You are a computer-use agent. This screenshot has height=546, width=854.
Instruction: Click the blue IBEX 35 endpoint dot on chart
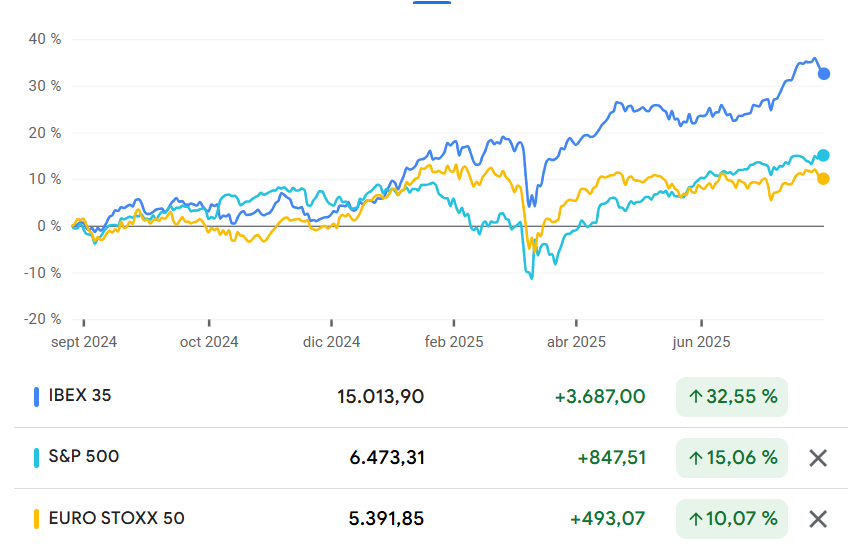tap(824, 73)
